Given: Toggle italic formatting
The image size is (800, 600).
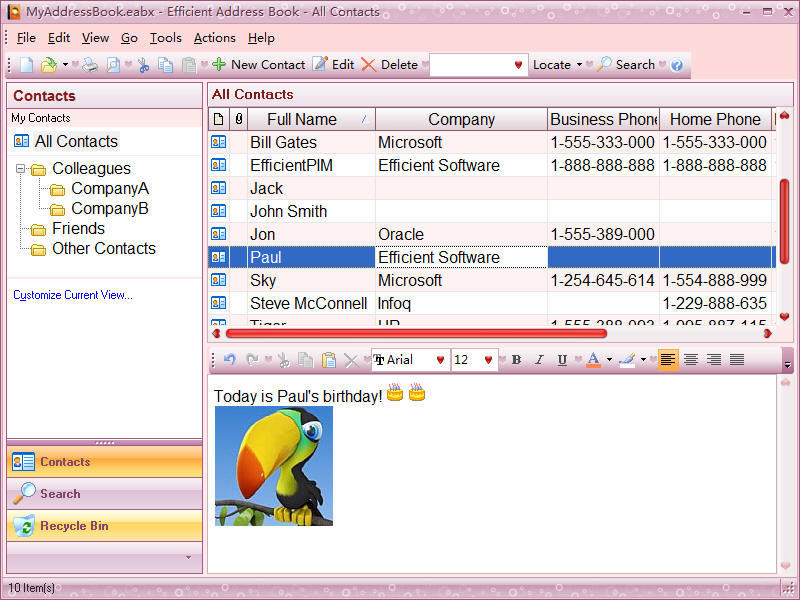Looking at the screenshot, I should pos(539,360).
